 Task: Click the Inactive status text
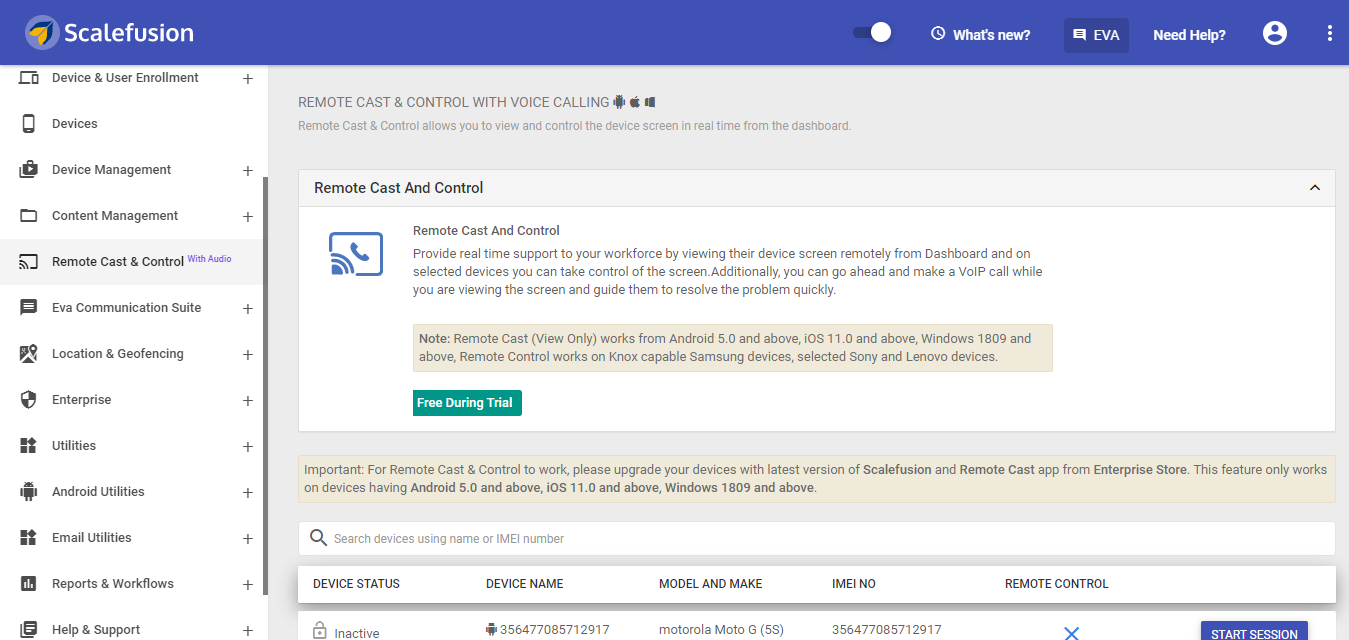[357, 633]
